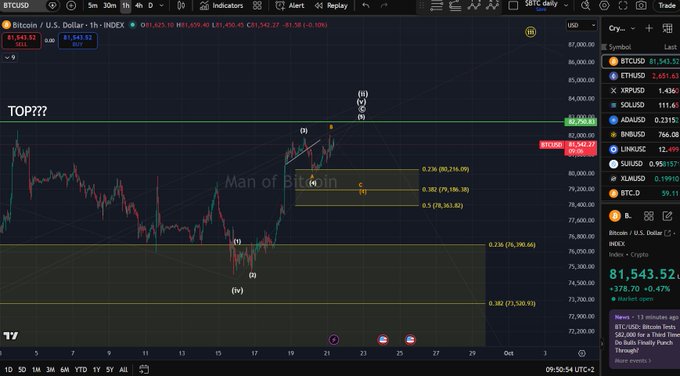Select XRPUSD in the watchlist
Image resolution: width=680 pixels, height=376 pixels.
[x=641, y=91]
